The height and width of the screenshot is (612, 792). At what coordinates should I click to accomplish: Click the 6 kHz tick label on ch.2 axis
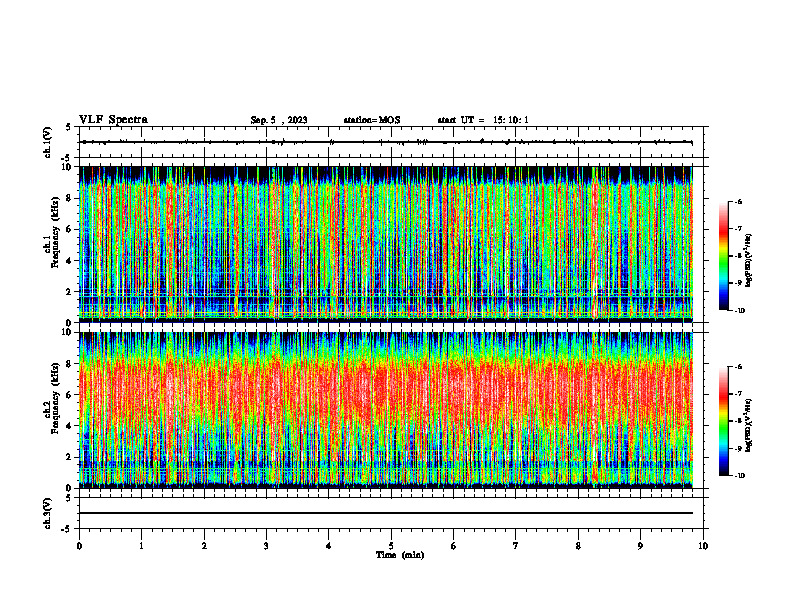(70, 395)
